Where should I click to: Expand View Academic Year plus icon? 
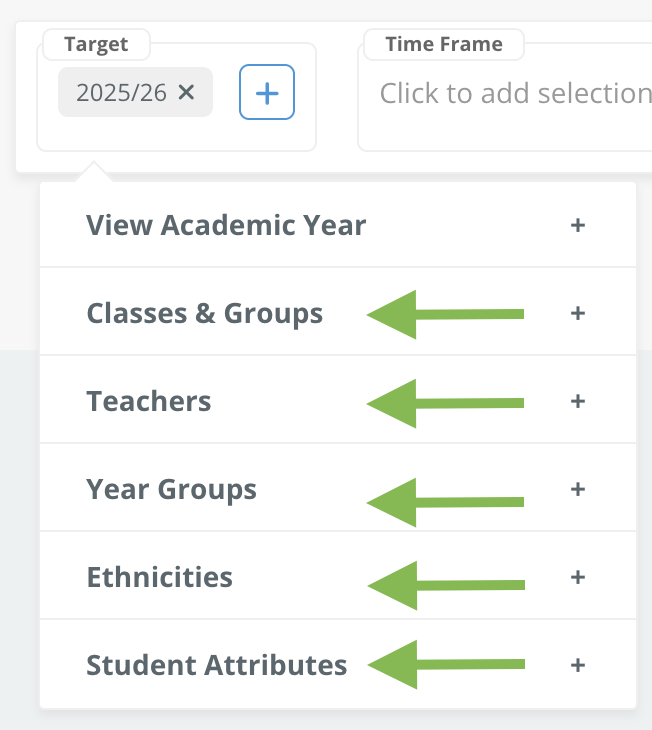pyautogui.click(x=577, y=225)
